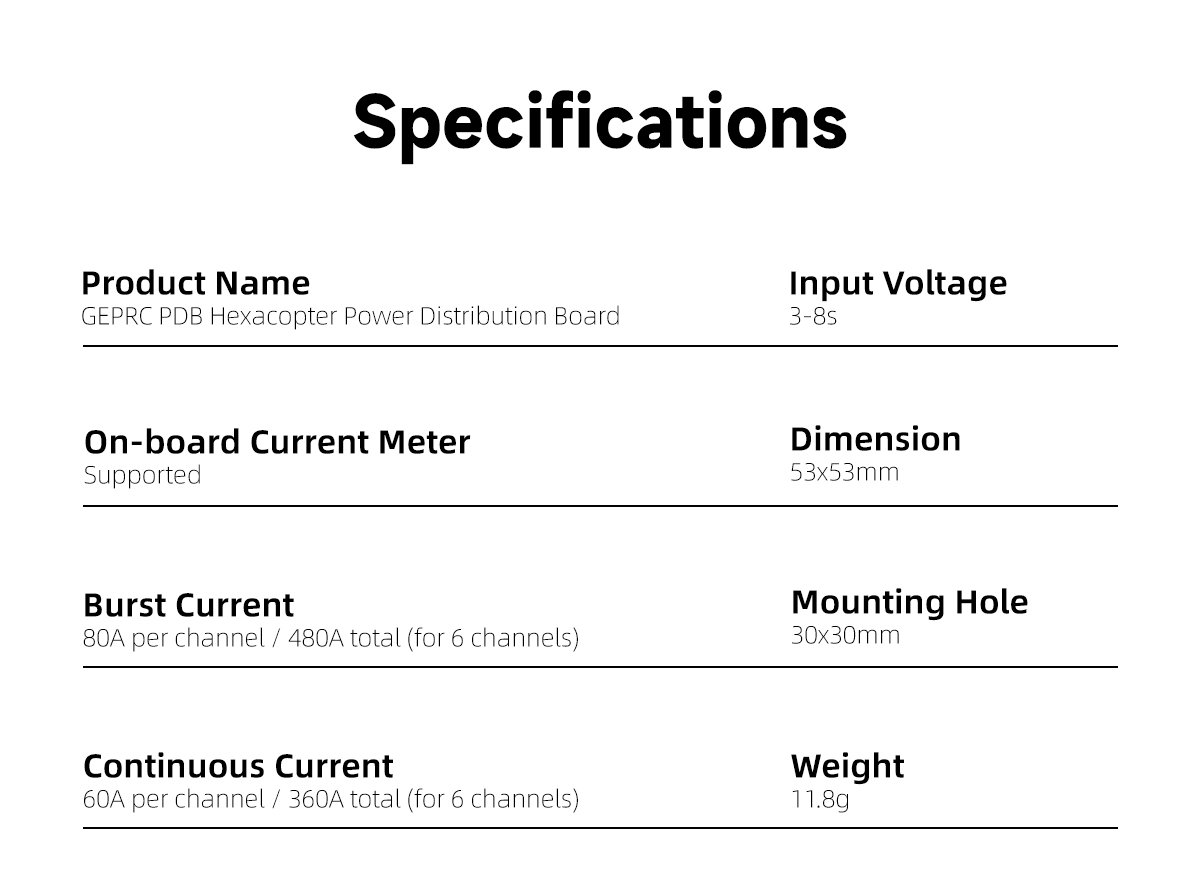Click the Continuous Current label

238,766
